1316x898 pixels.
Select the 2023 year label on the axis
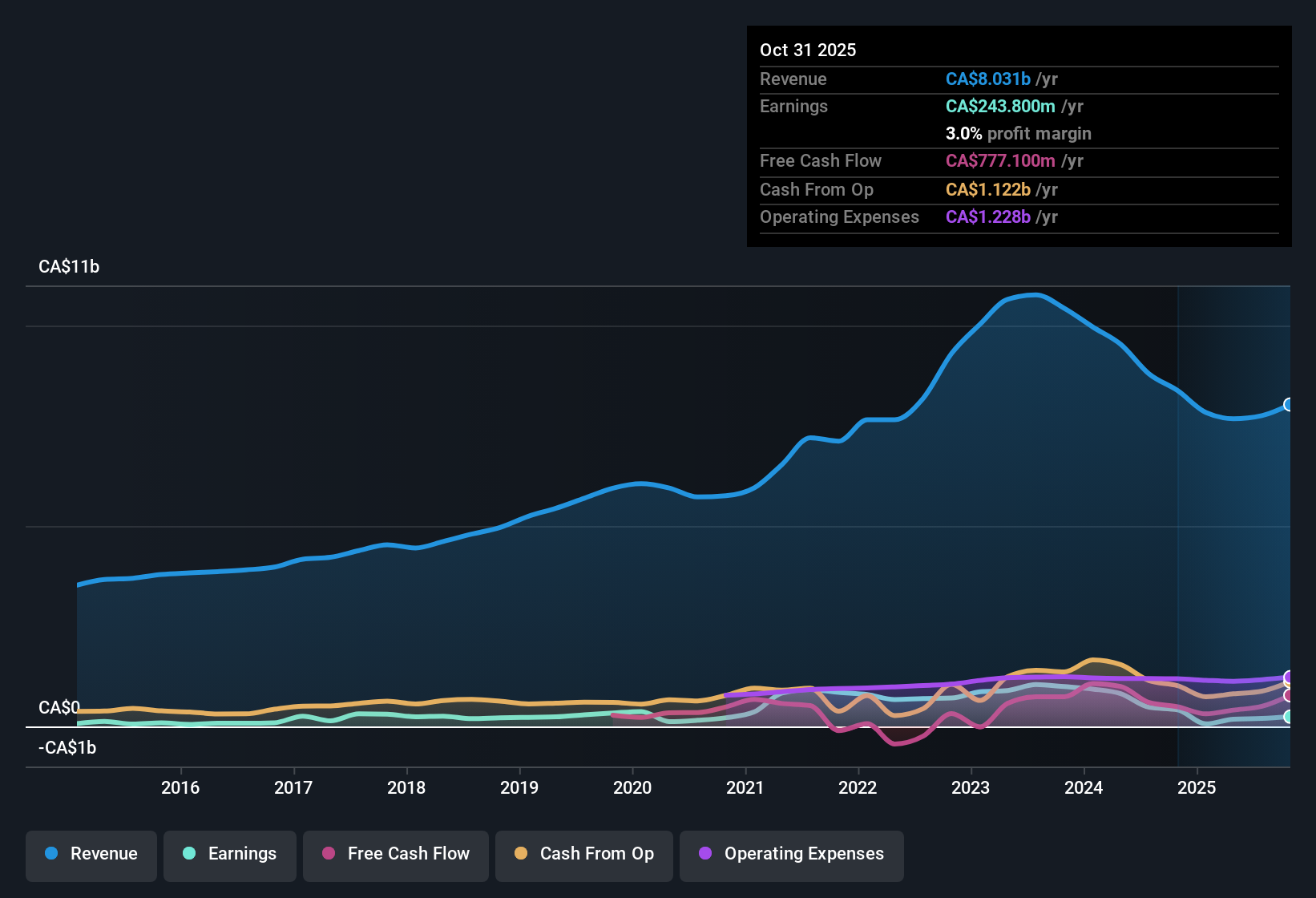coord(971,788)
